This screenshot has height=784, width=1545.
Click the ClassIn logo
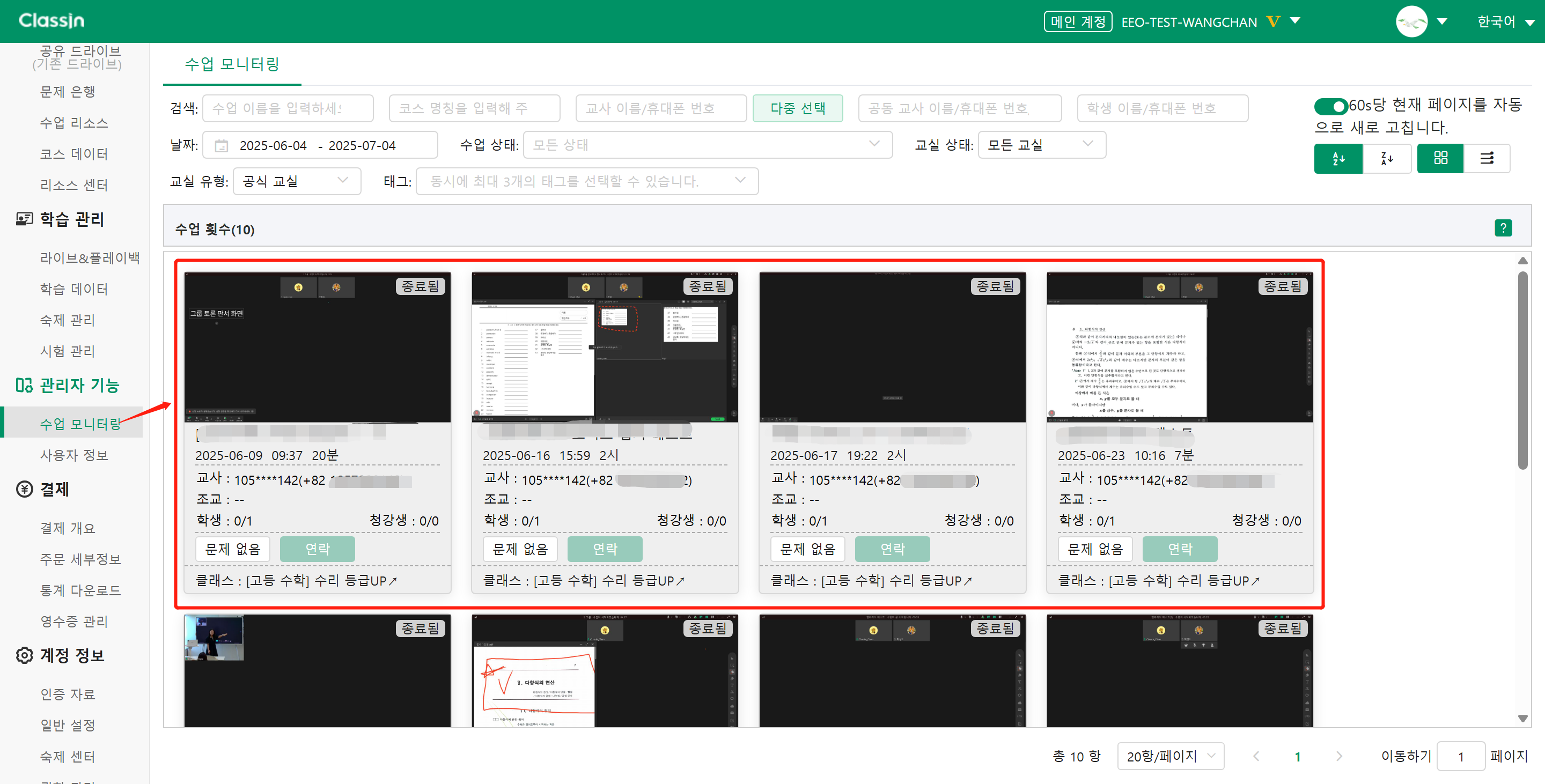51,20
